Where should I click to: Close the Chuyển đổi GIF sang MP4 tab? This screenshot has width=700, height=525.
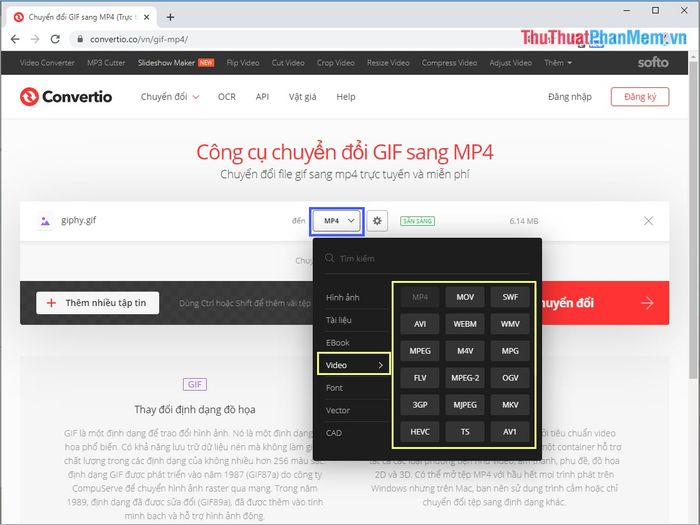pos(146,17)
